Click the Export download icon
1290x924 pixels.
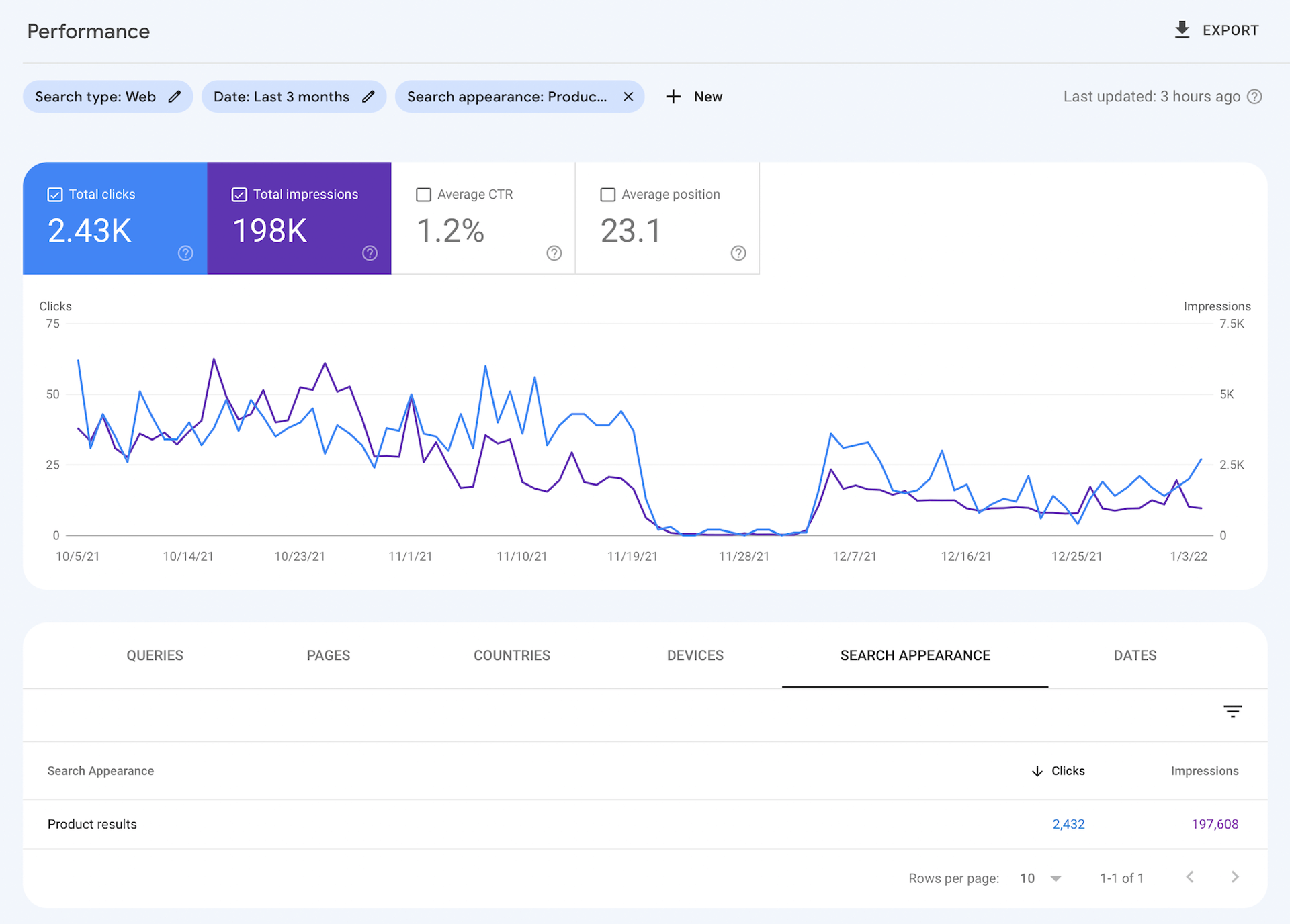tap(1182, 30)
